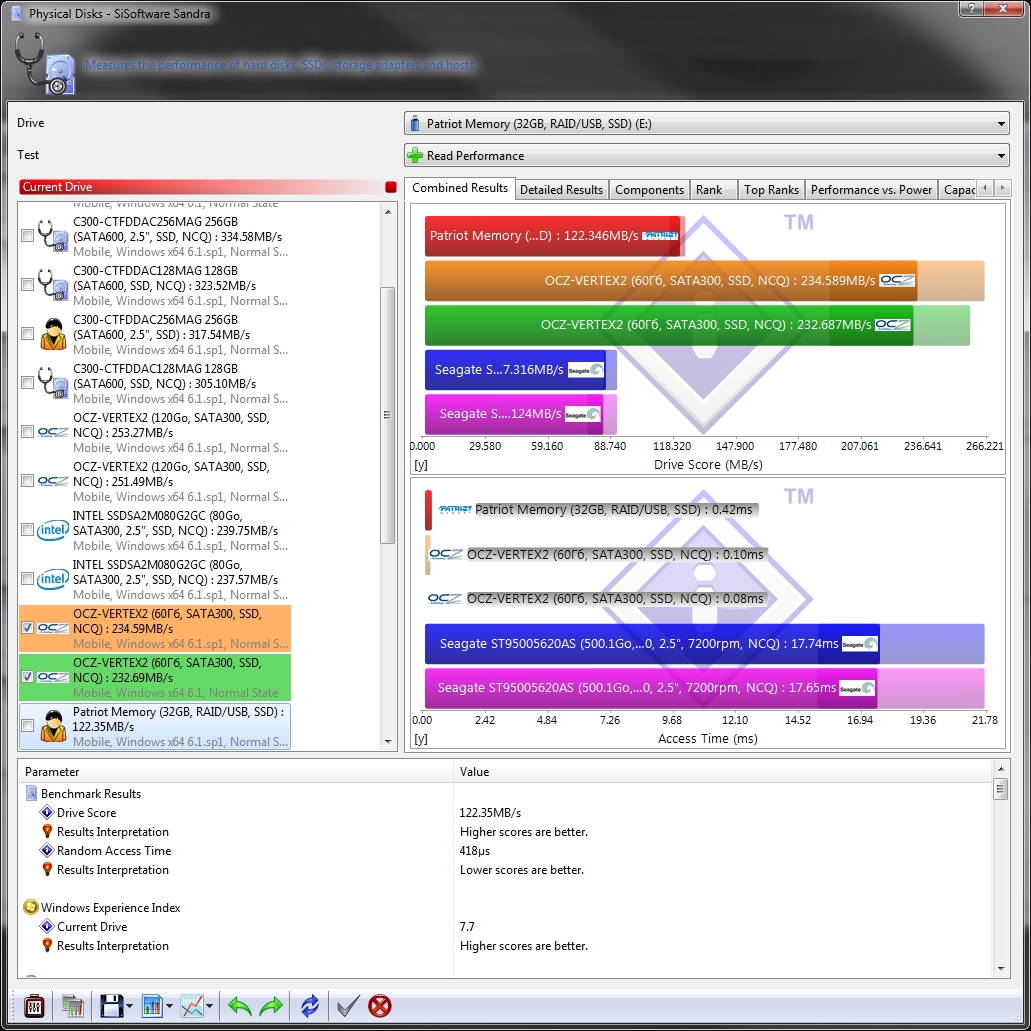
Task: Check the OCZ-VERTEX2 251.49MB/s checkbox
Action: 27,481
